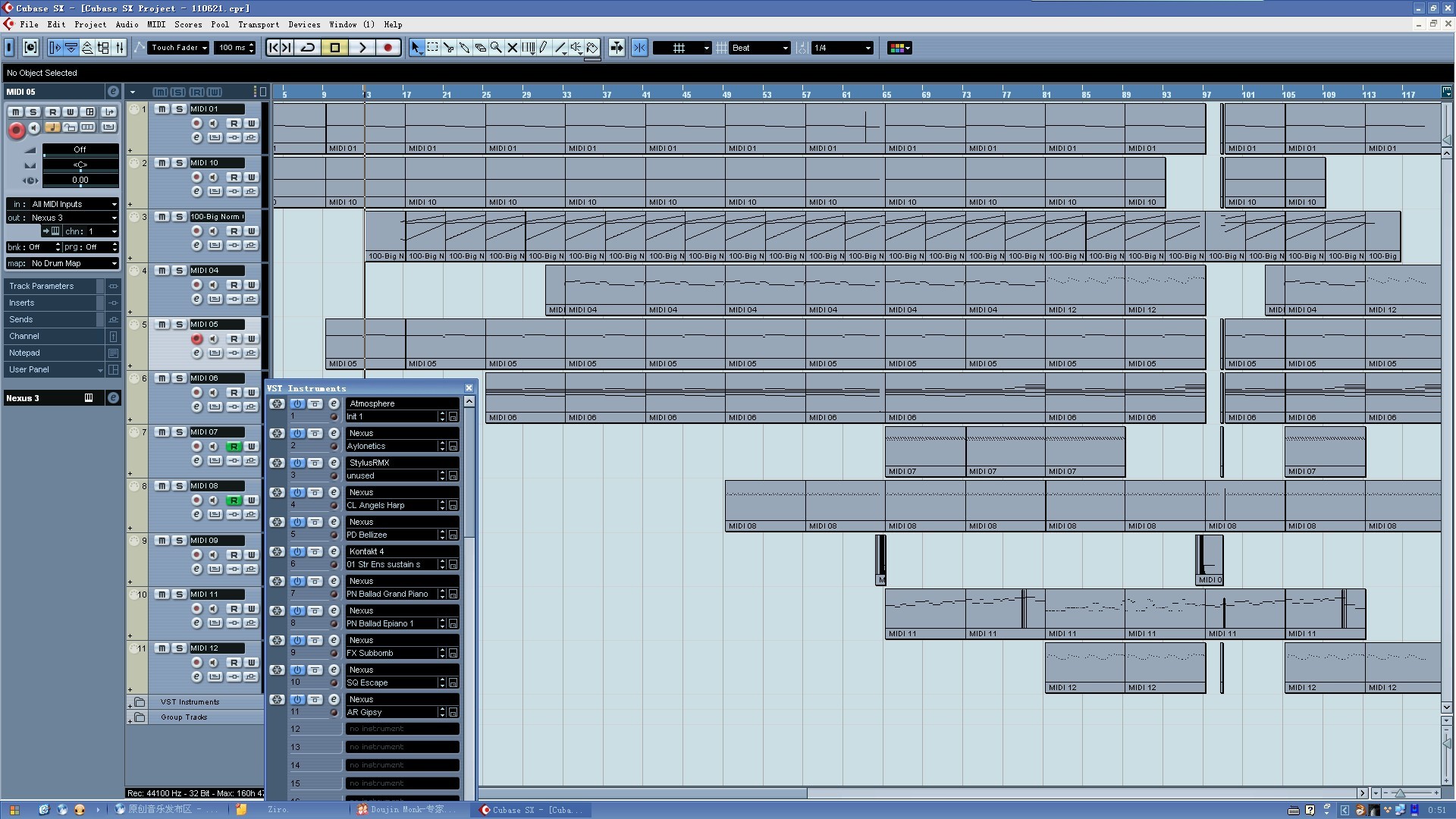Click empty instrument slot 12

click(x=403, y=729)
